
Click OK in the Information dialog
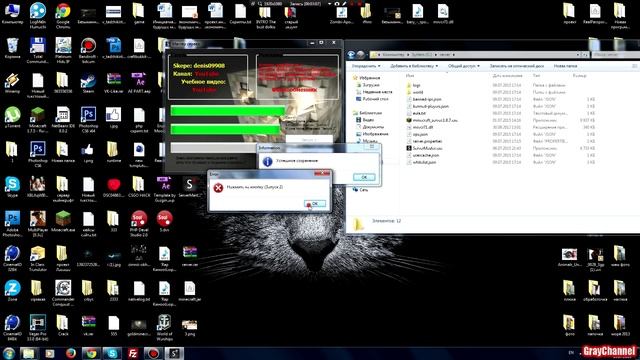point(364,177)
